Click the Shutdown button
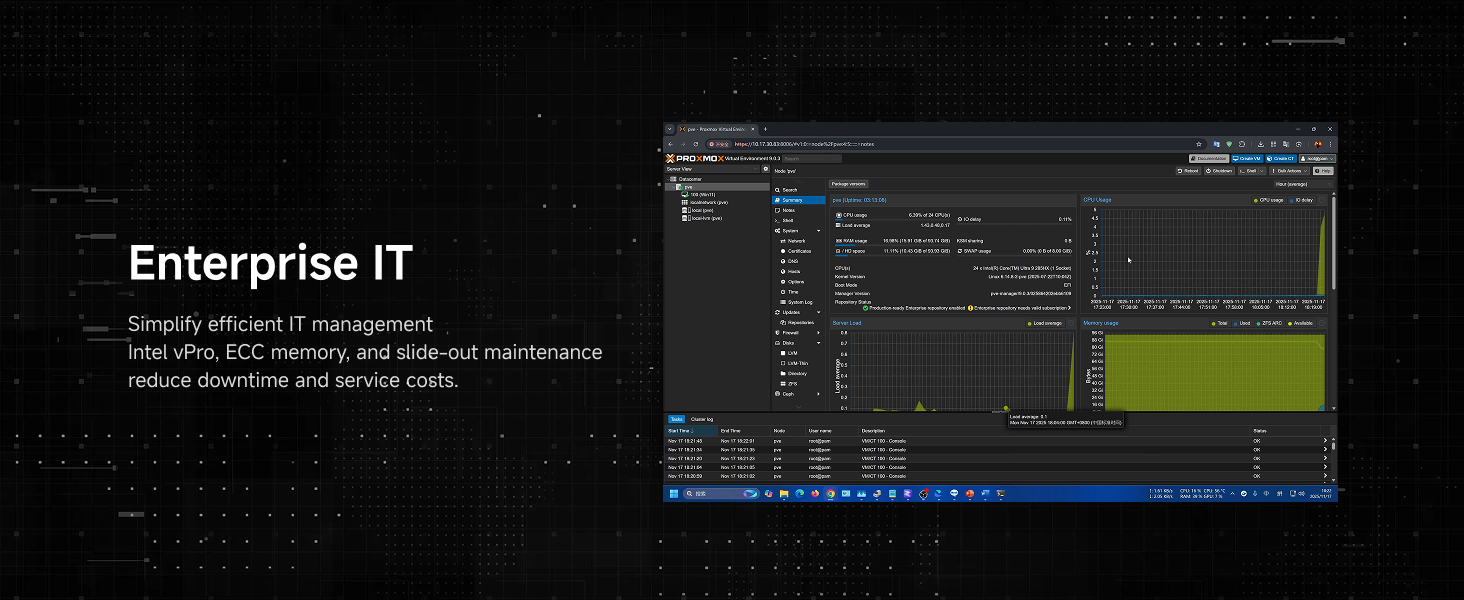Screen dimensions: 1464x600 1220,171
